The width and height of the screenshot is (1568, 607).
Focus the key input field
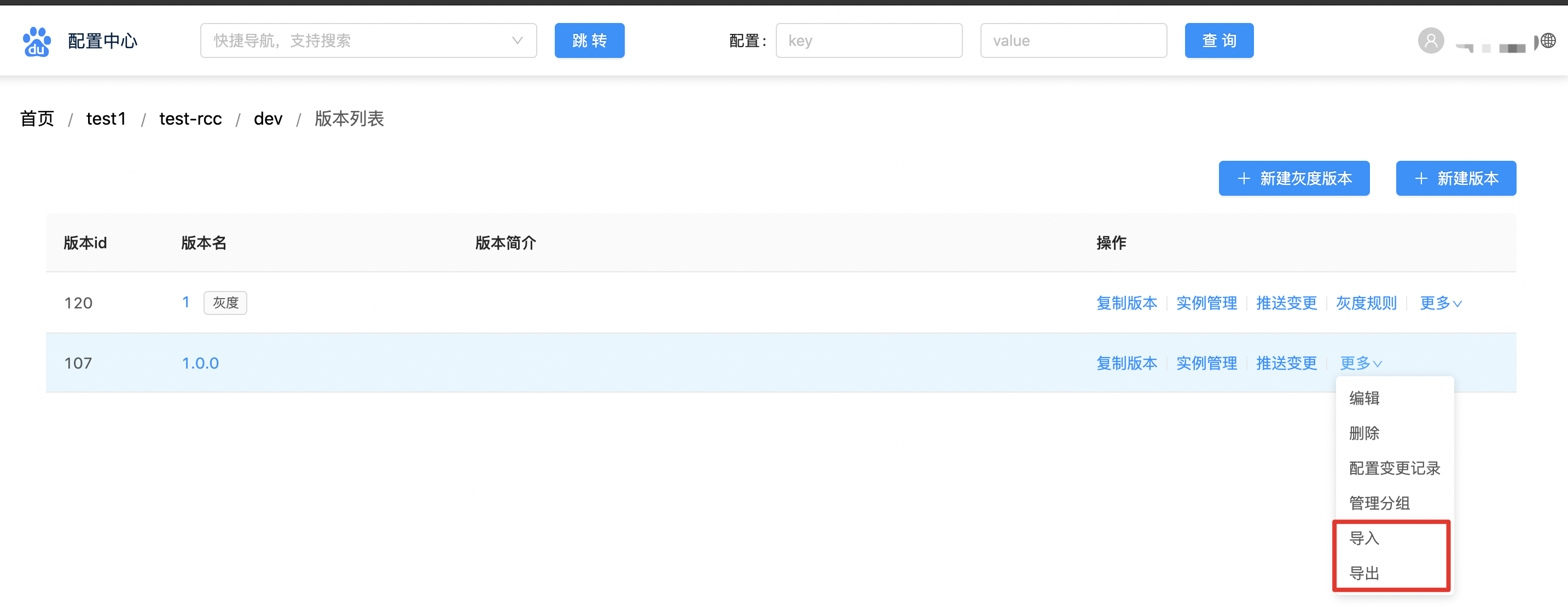[869, 41]
